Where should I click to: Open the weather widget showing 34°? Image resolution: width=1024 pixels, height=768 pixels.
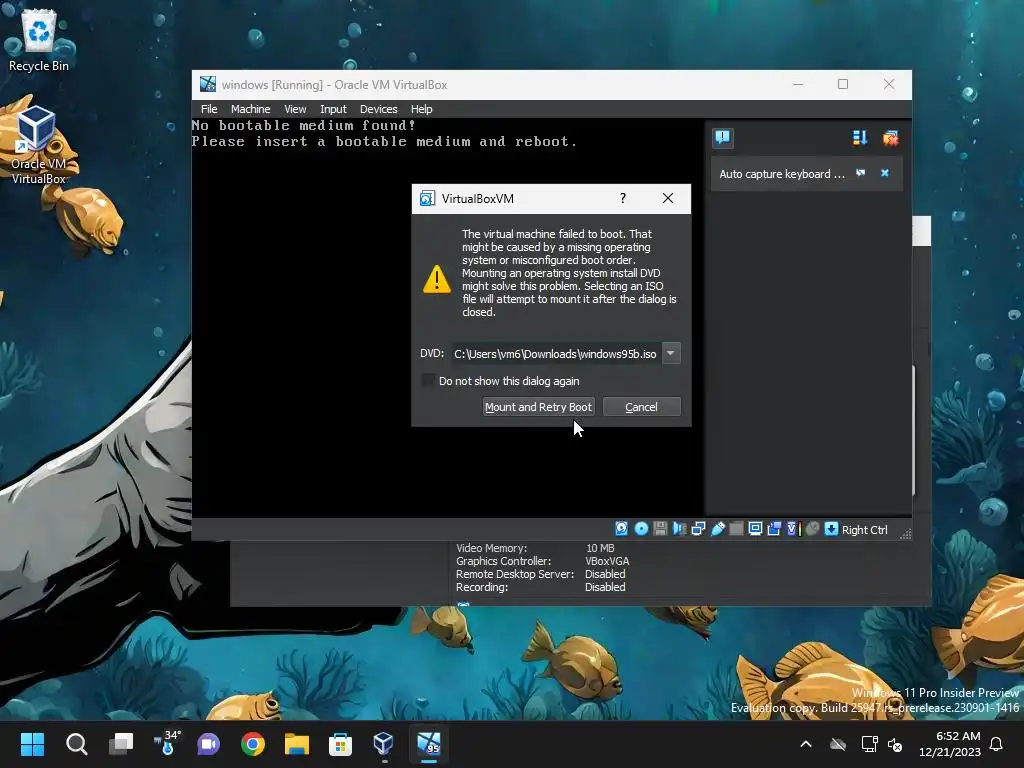tap(166, 744)
